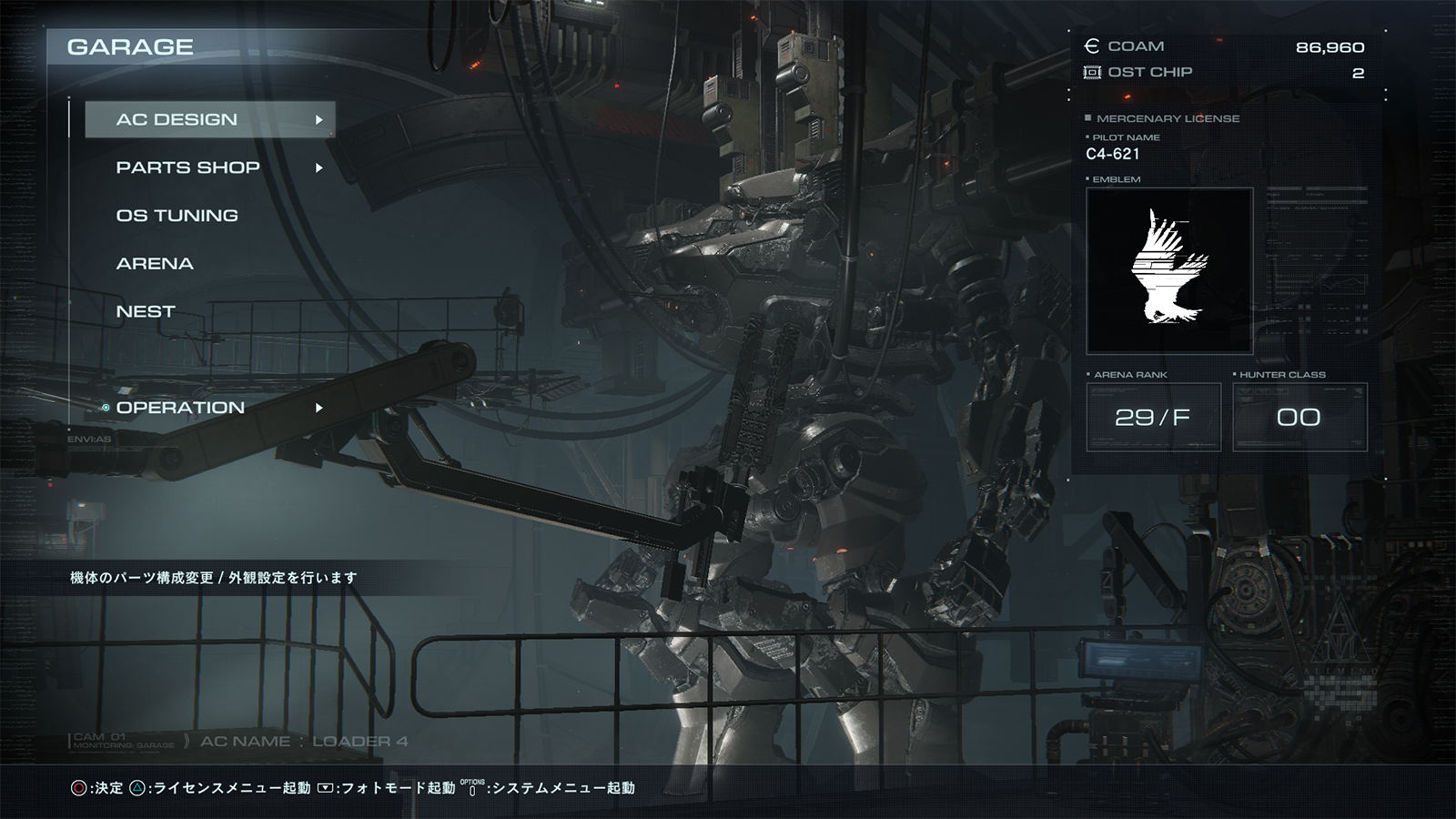Image resolution: width=1456 pixels, height=819 pixels.
Task: Click the PILOT NAME label
Action: pyautogui.click(x=1126, y=137)
